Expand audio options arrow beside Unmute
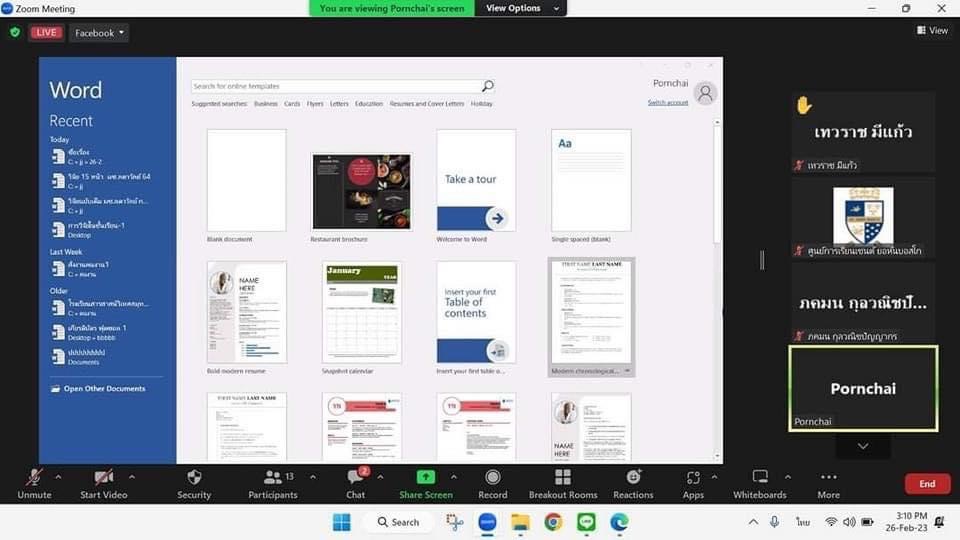The image size is (960, 540). 58,476
